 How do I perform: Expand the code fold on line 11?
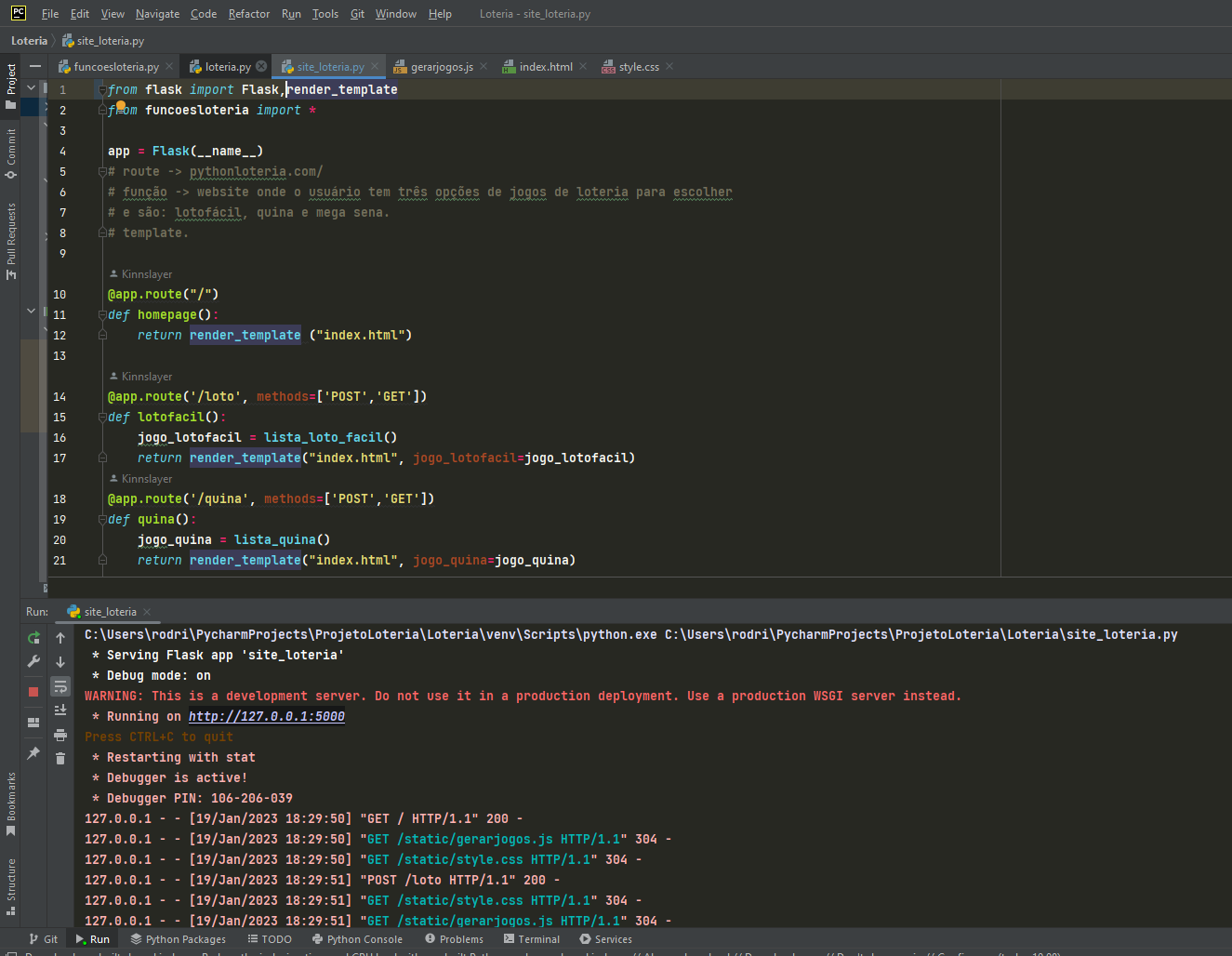coord(102,314)
